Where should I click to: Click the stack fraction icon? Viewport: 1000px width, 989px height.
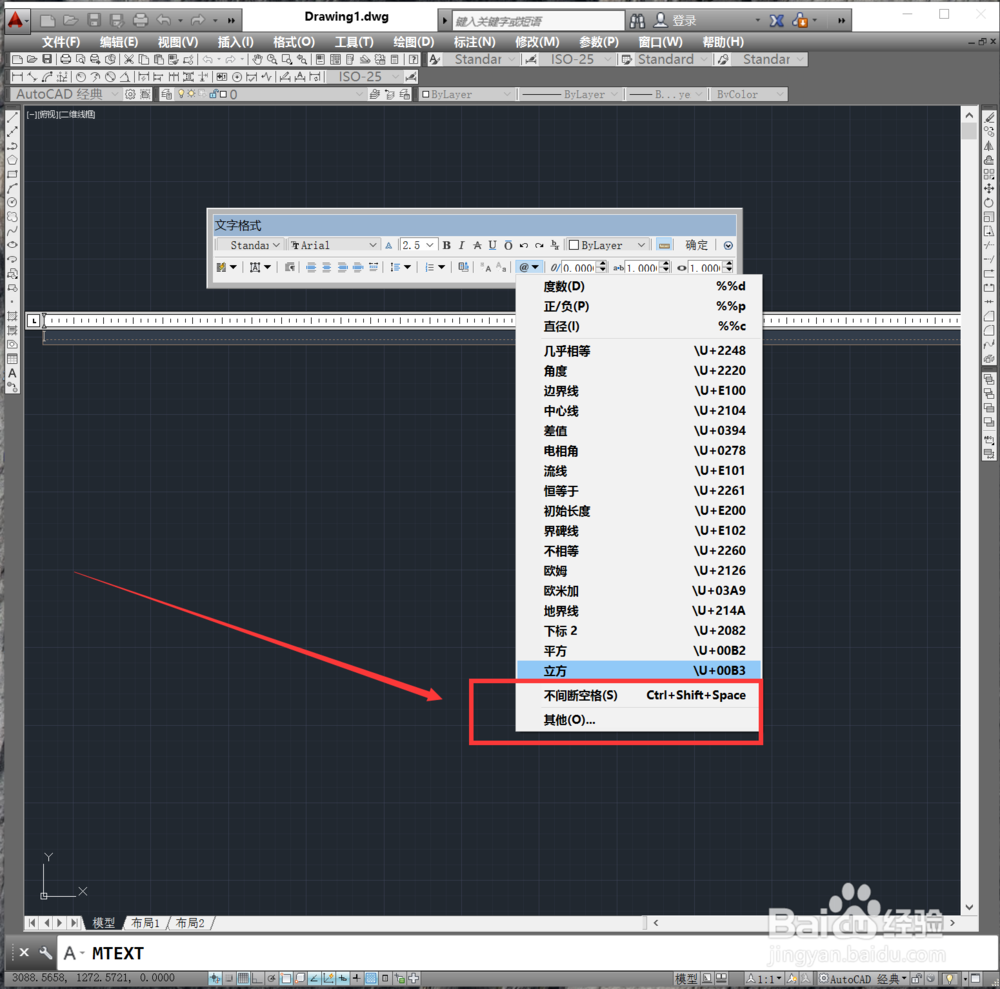pyautogui.click(x=555, y=245)
